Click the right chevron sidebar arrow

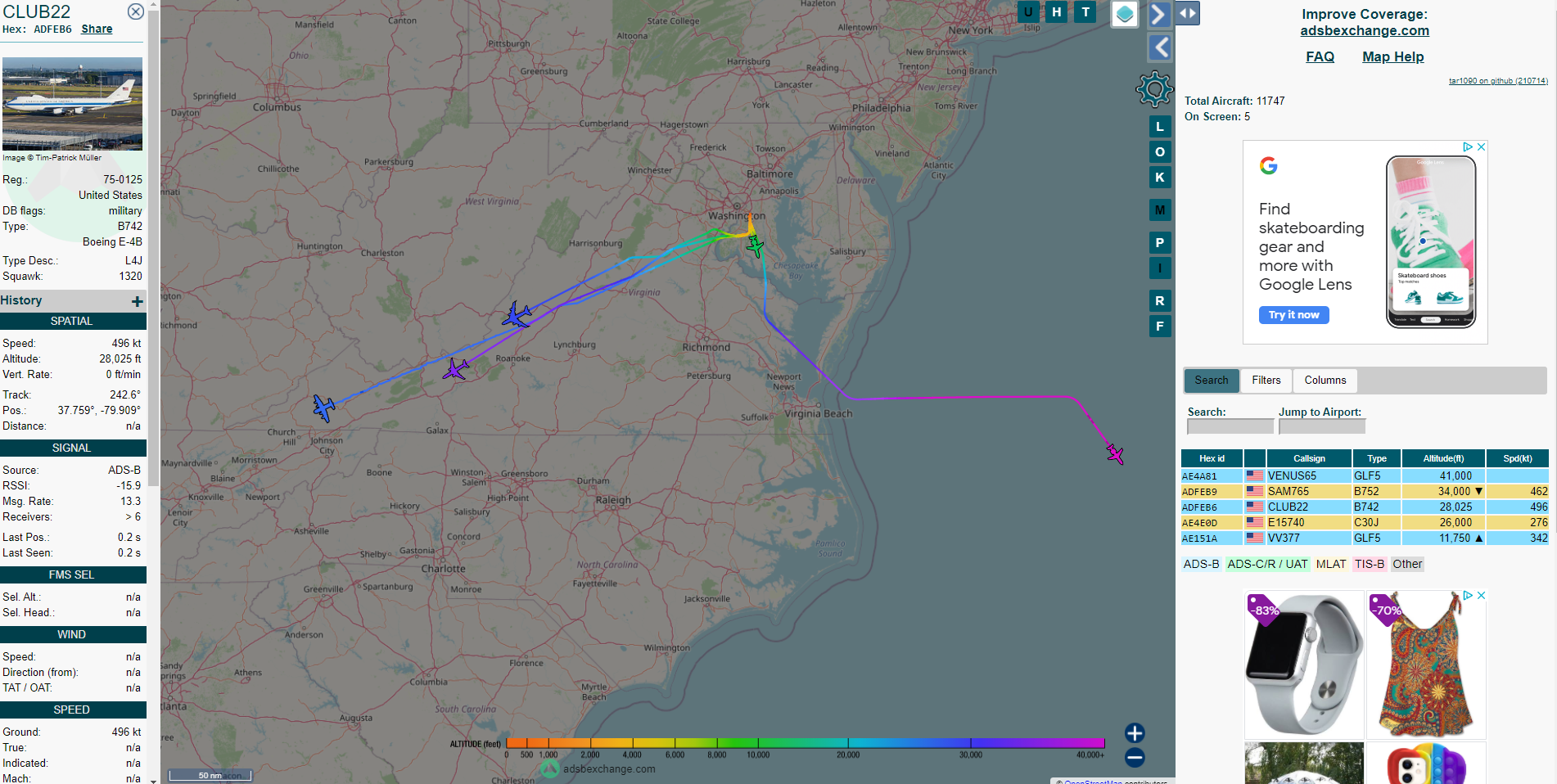point(1158,14)
